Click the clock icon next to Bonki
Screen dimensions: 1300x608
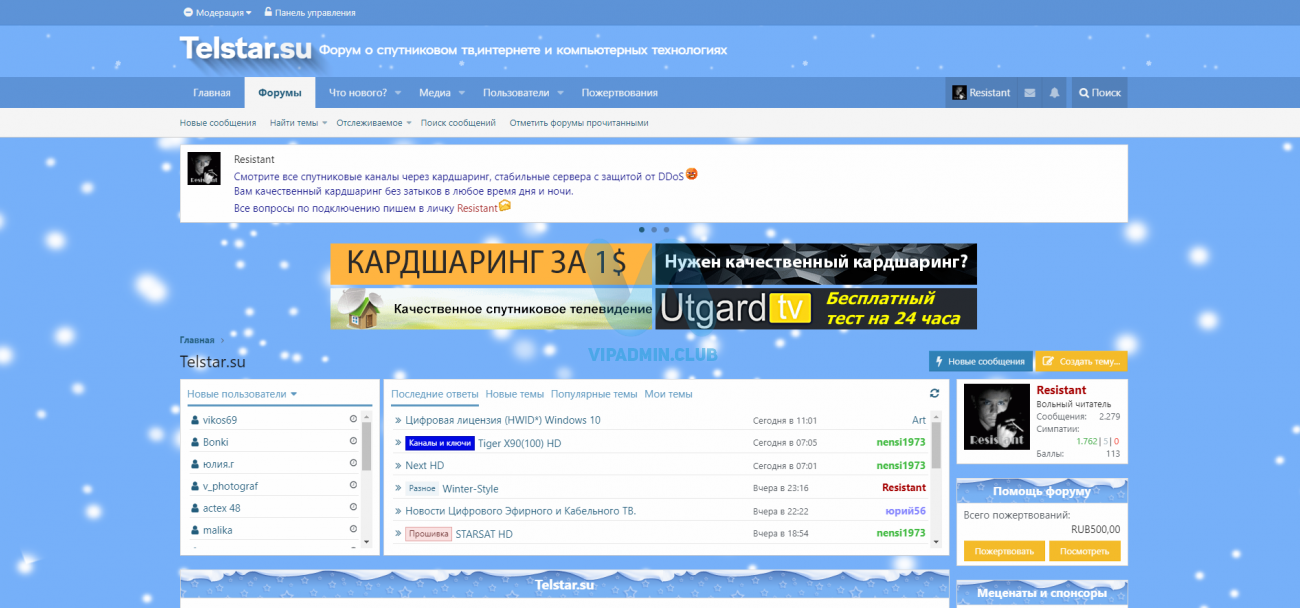tap(353, 442)
